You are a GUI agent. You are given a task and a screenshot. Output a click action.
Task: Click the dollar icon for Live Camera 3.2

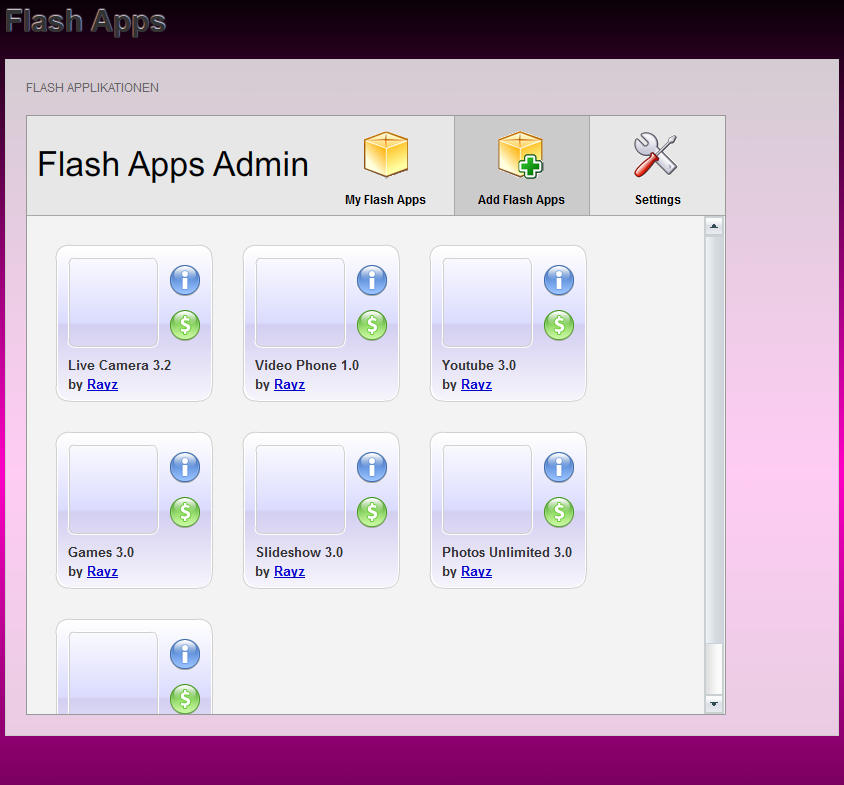point(185,325)
